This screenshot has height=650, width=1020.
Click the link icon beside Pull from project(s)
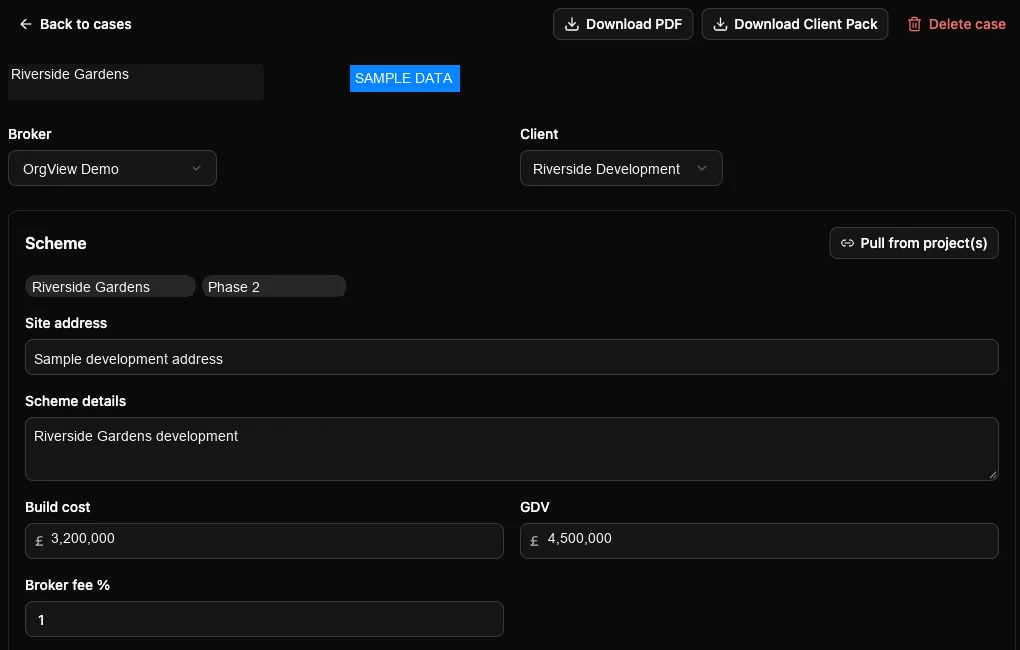tap(847, 243)
